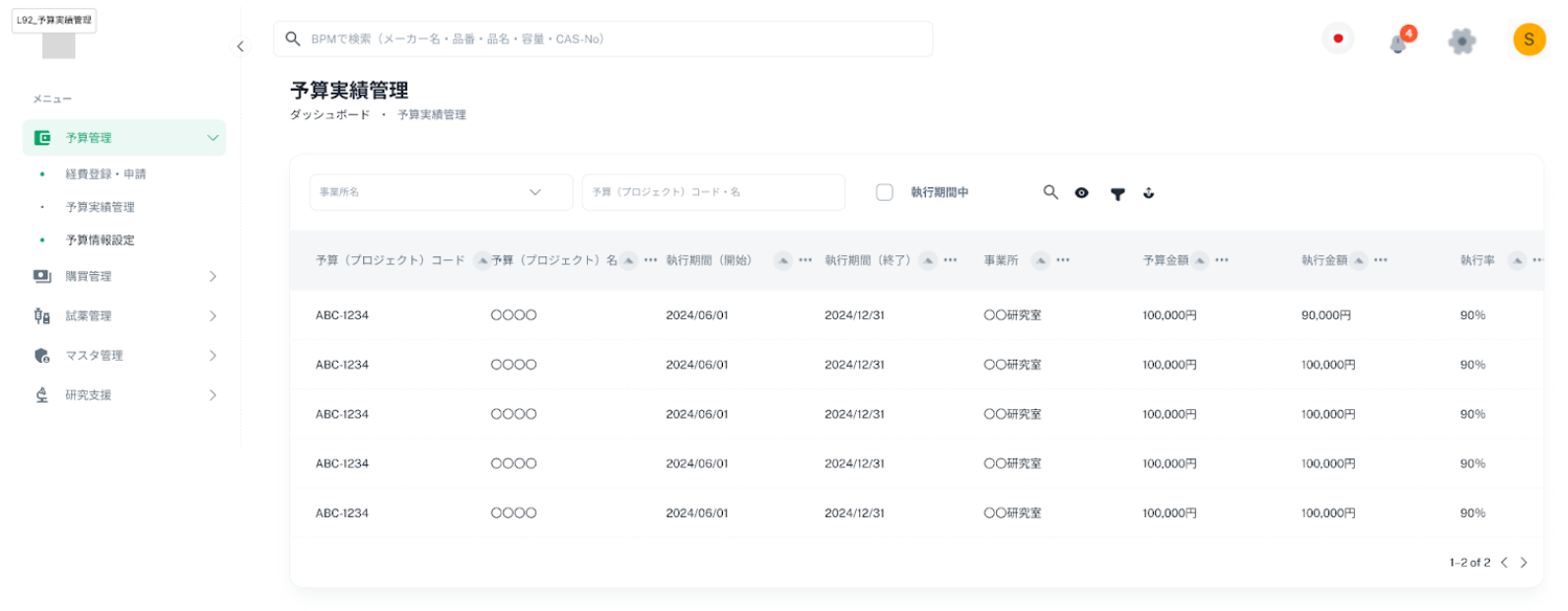Click the search magnifier icon in filter bar
The height and width of the screenshot is (611, 1568).
(1050, 192)
